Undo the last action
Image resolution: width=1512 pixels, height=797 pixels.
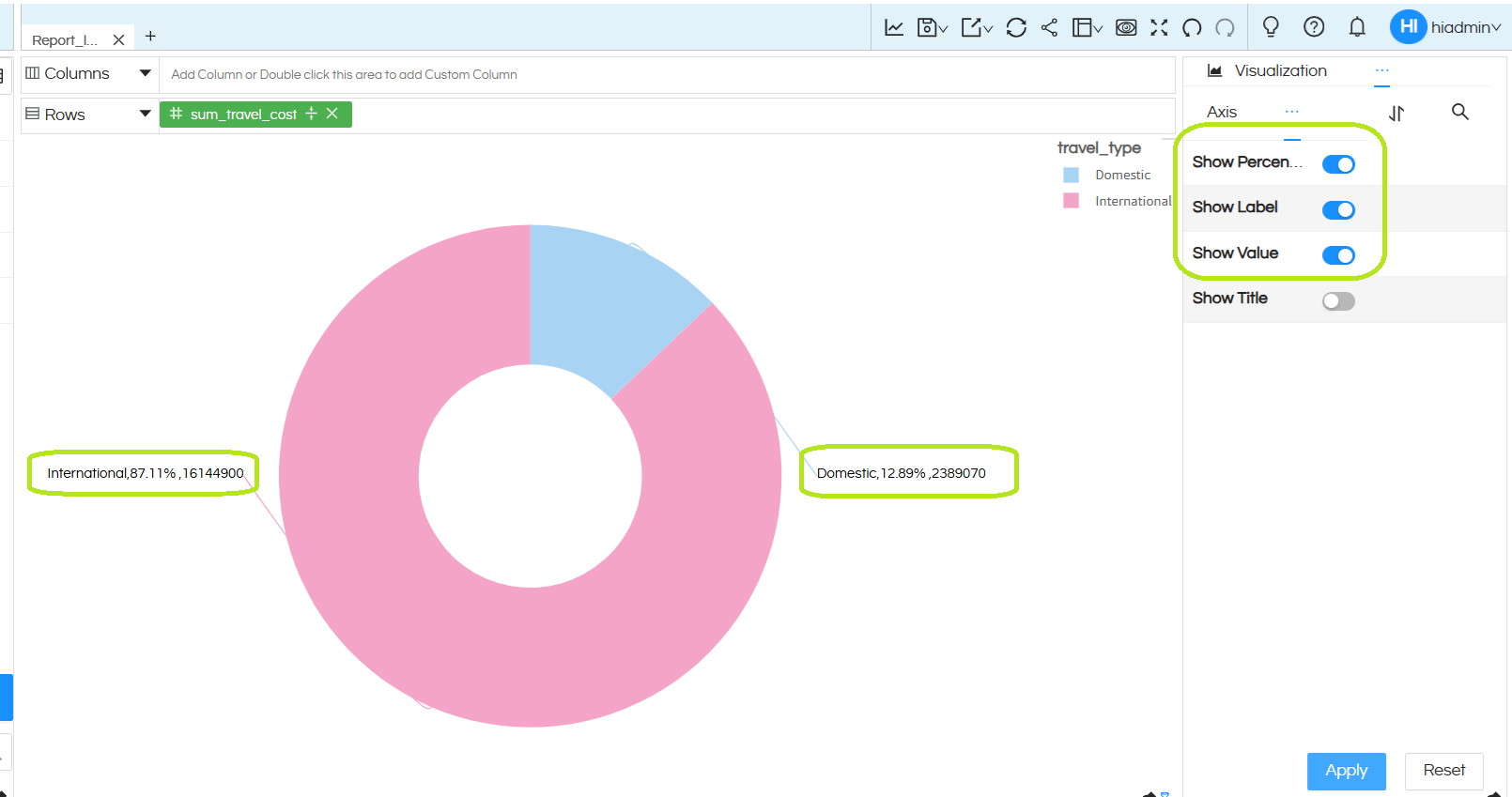pyautogui.click(x=1192, y=27)
